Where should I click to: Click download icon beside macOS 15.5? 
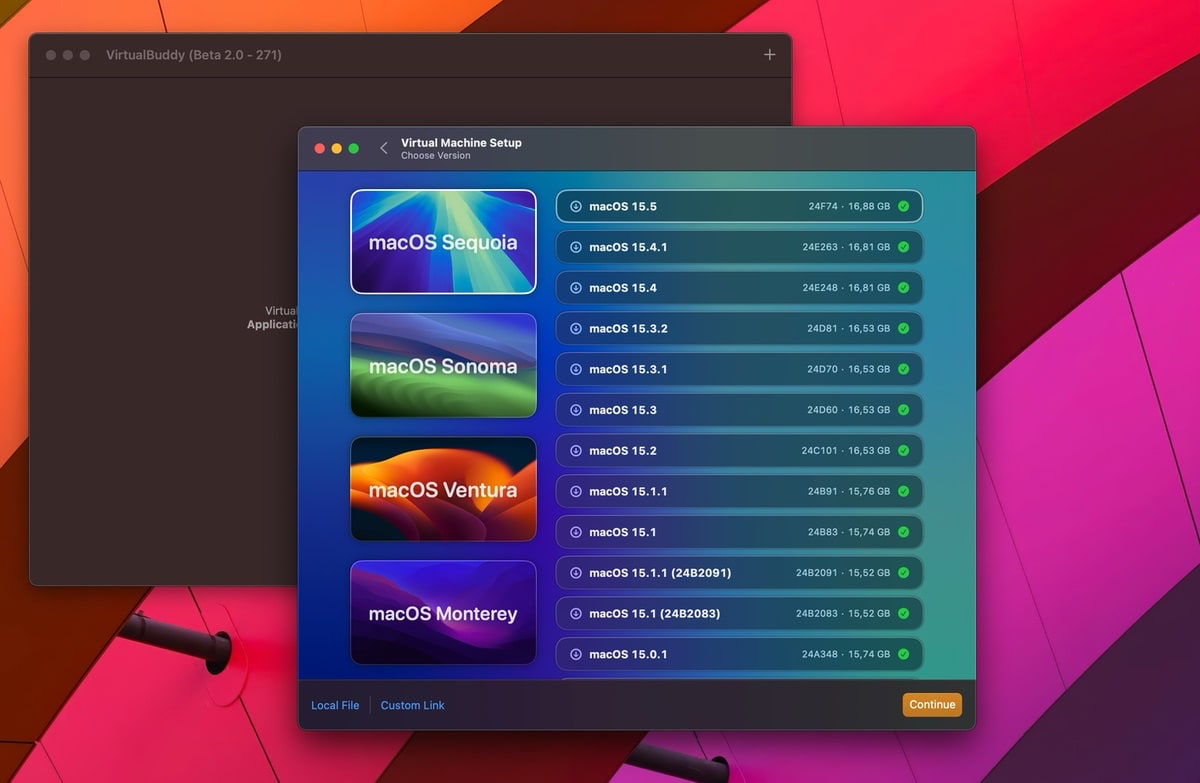(x=576, y=207)
